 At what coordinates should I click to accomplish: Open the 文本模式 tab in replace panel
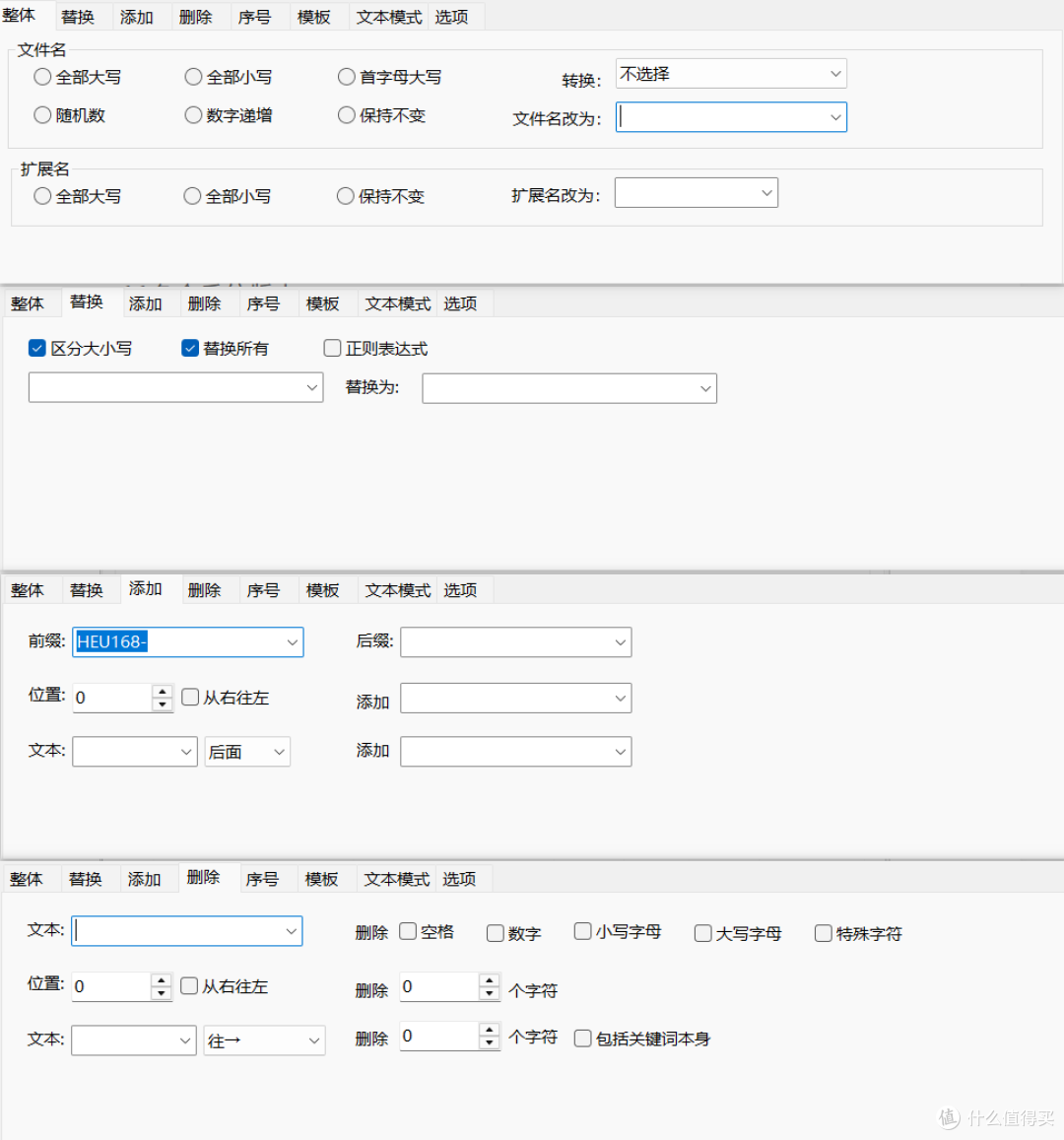pyautogui.click(x=398, y=303)
